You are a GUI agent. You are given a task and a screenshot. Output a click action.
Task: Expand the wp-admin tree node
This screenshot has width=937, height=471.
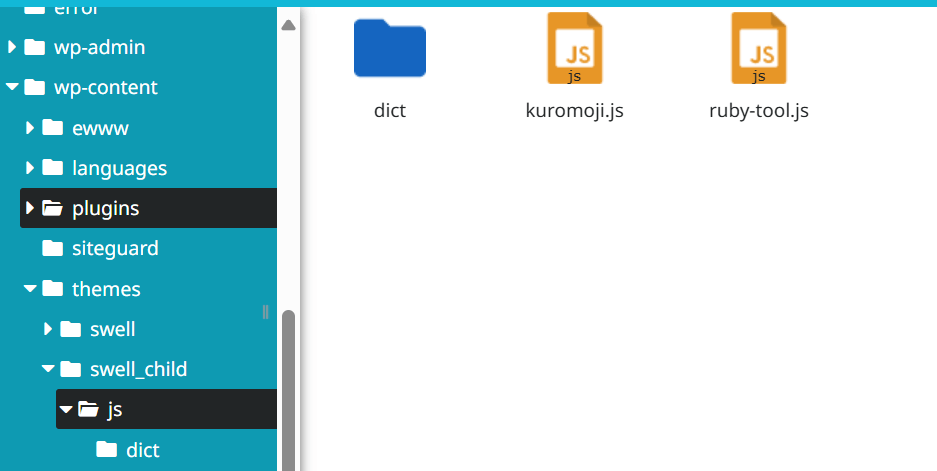point(12,47)
